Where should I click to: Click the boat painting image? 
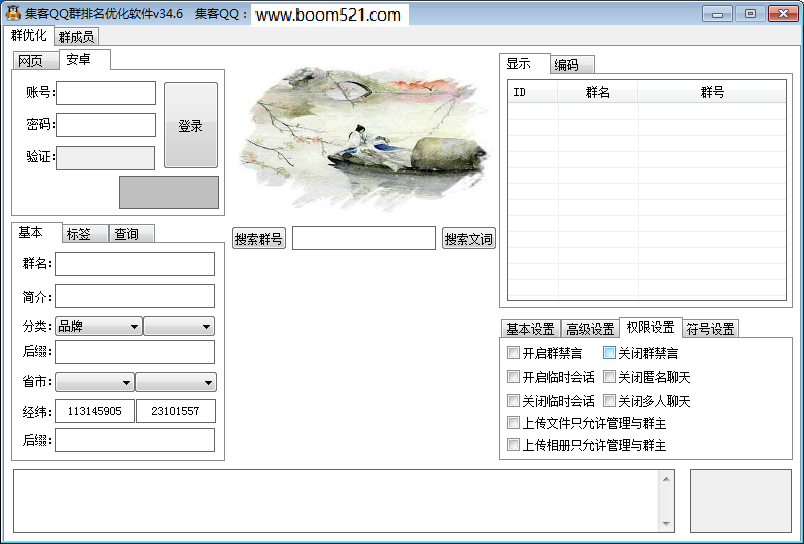pos(364,137)
